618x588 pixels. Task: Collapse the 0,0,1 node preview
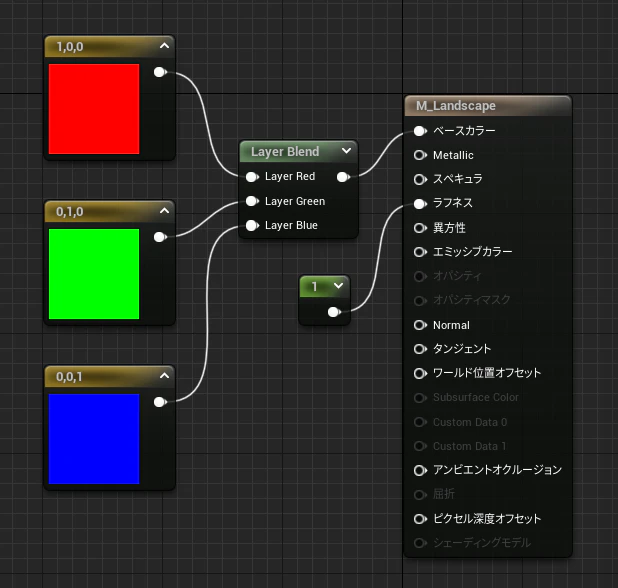[164, 376]
